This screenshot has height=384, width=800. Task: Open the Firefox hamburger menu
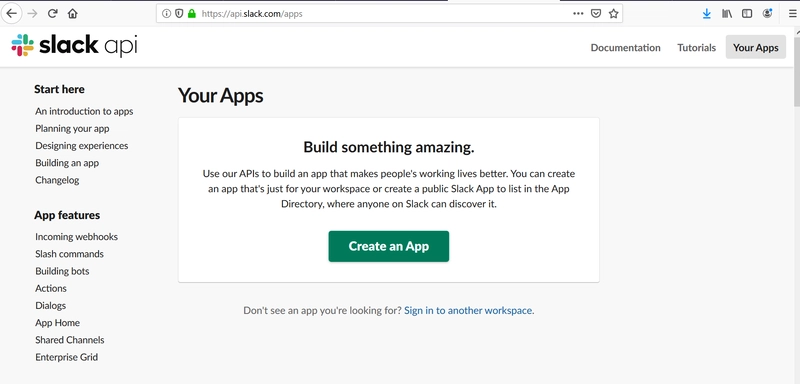tap(792, 14)
